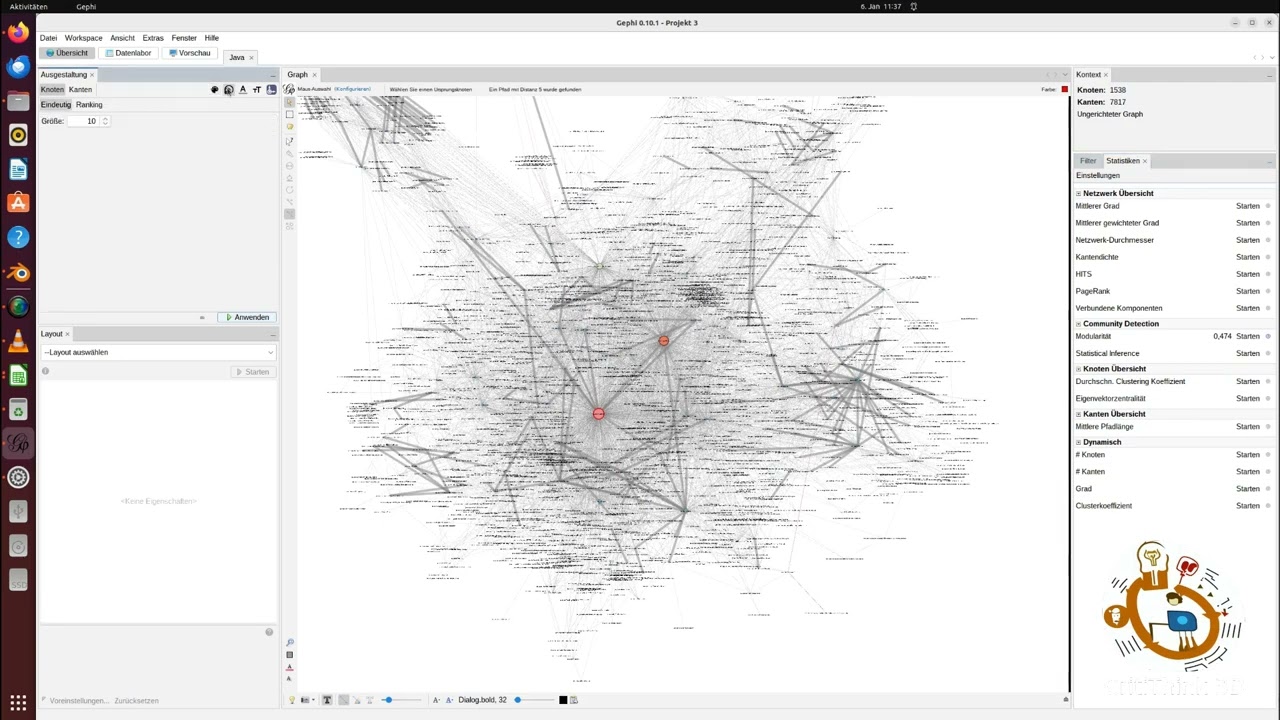
Task: Open label size mode dropdown (black A)
Action: pos(436,700)
